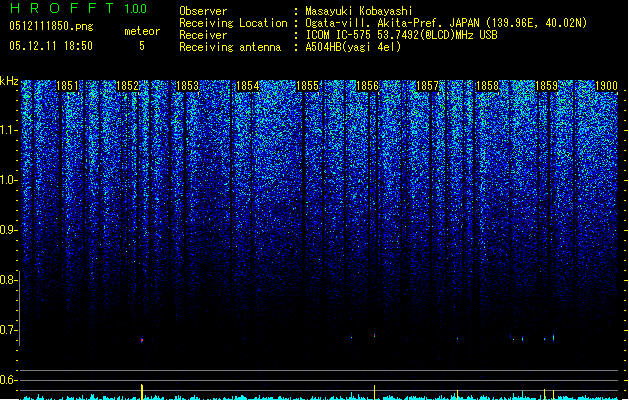
Task: Click the 1854 time marker
Action: point(248,86)
